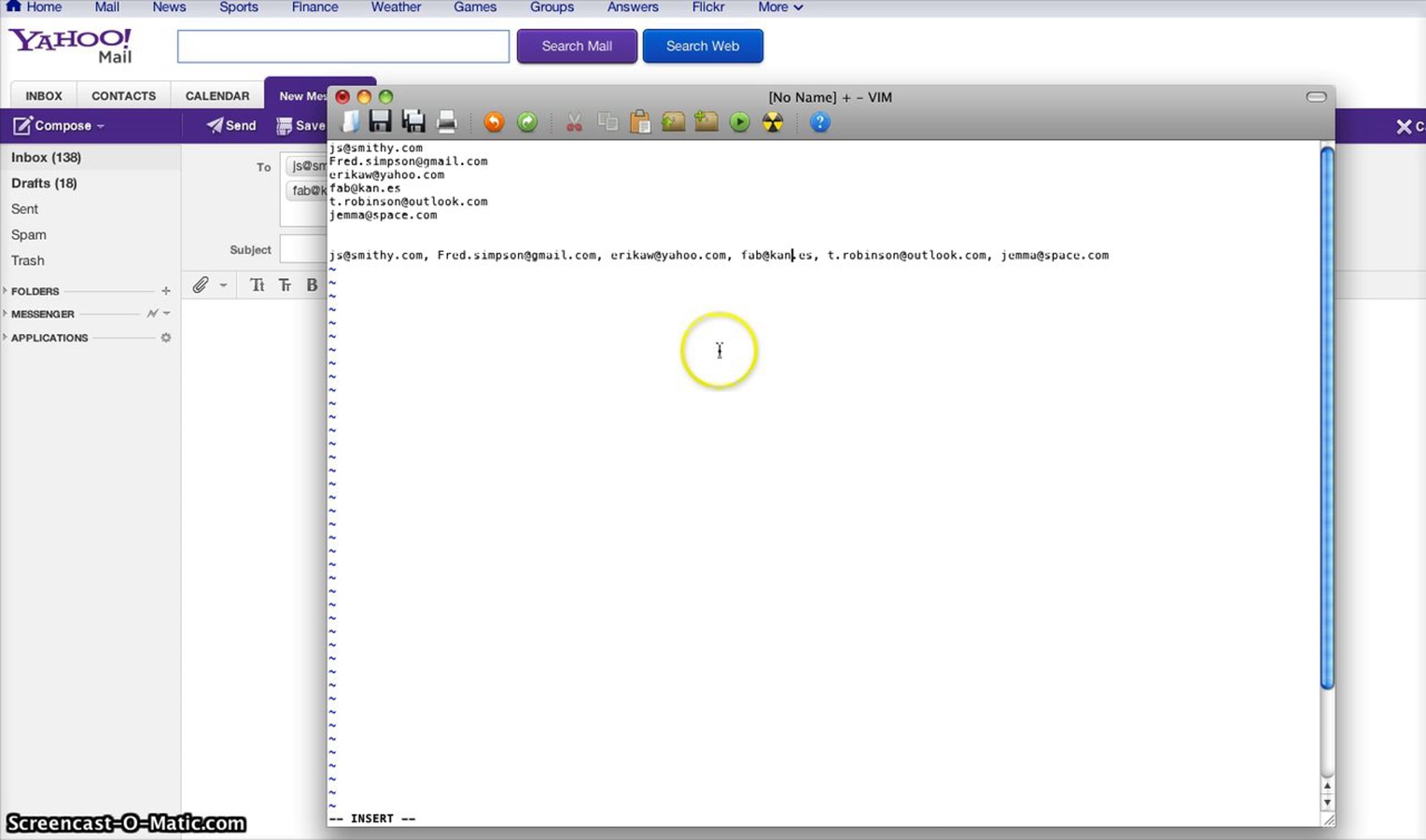Go to Yahoo Games link

pos(475,7)
